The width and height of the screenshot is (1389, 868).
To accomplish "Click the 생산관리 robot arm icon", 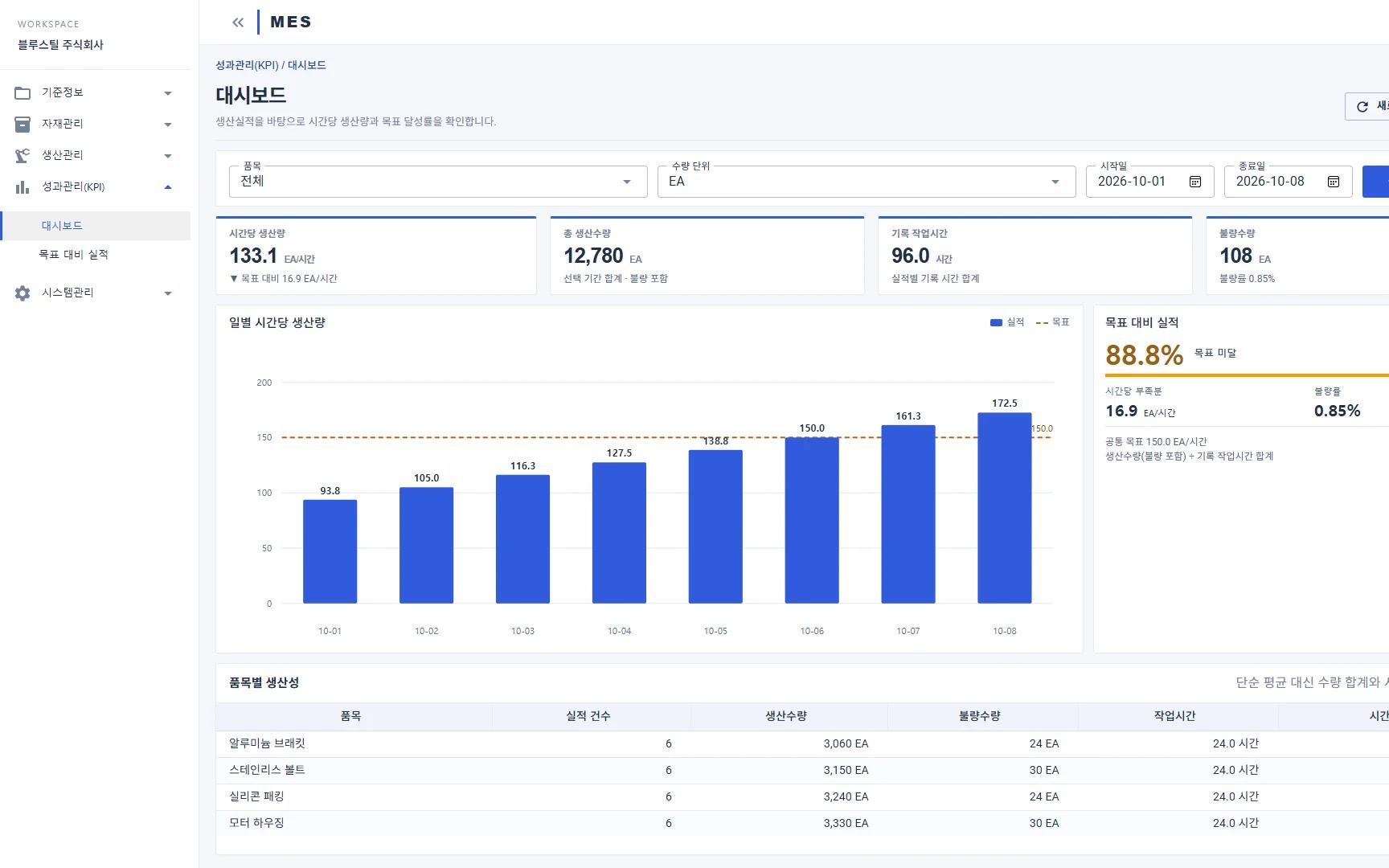I will [x=23, y=156].
